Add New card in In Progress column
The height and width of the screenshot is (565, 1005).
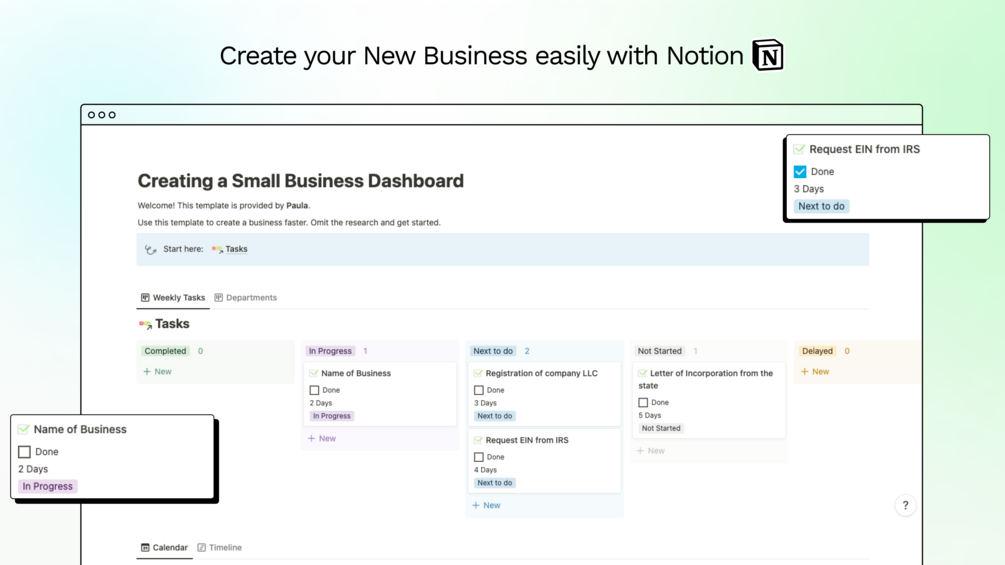coord(322,439)
